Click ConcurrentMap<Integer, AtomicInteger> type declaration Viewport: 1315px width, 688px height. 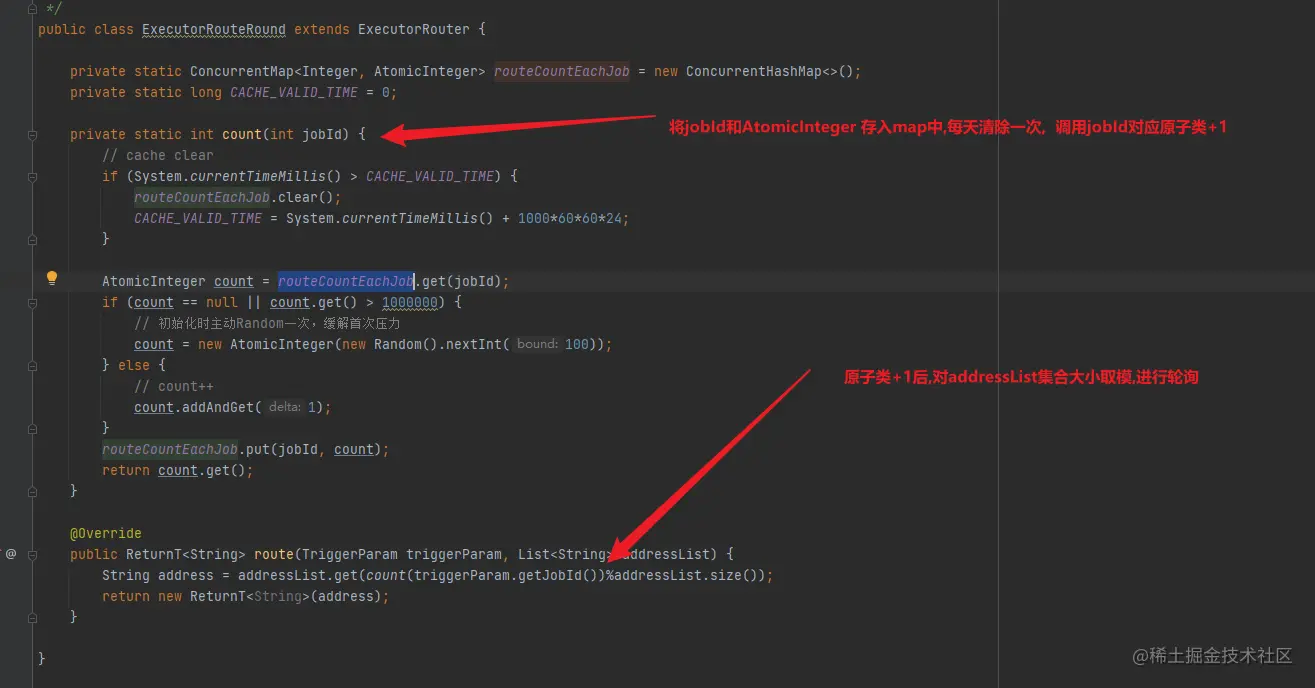click(x=338, y=71)
